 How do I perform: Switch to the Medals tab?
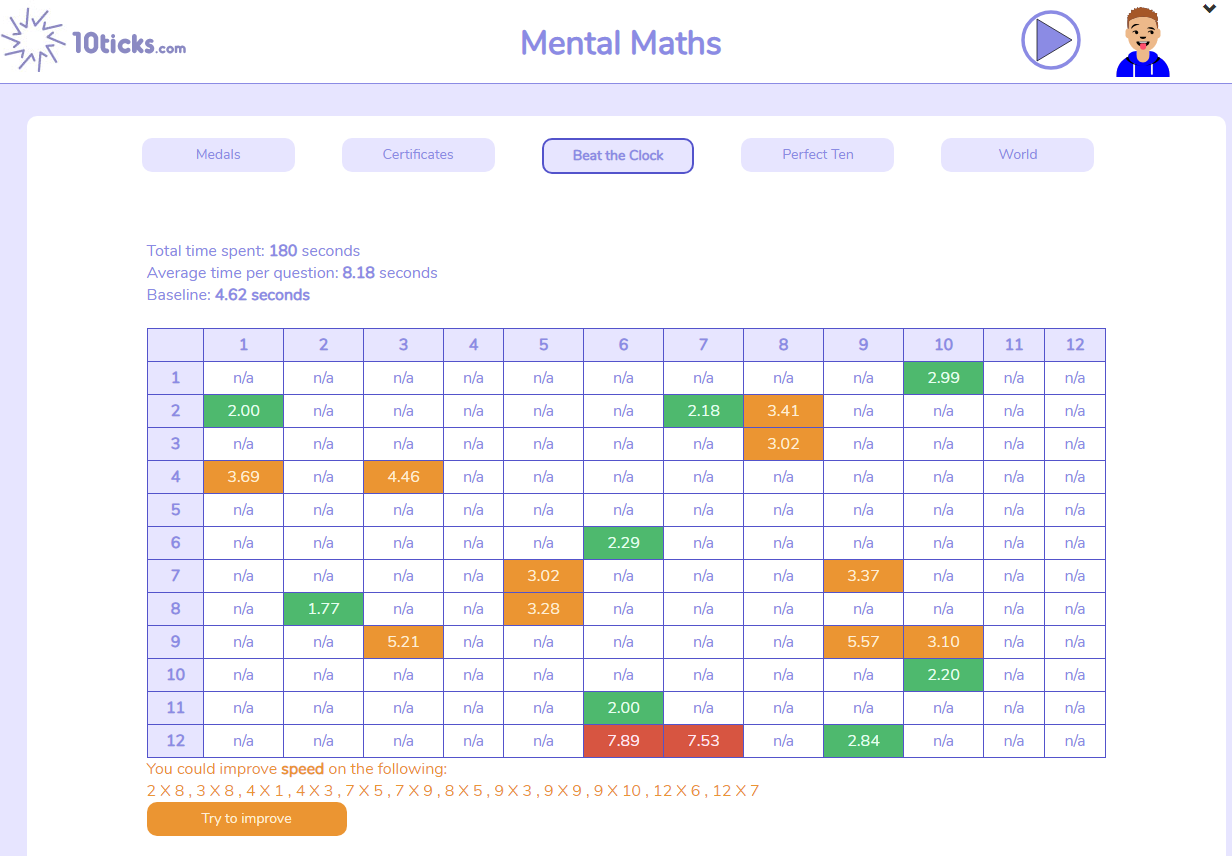218,155
